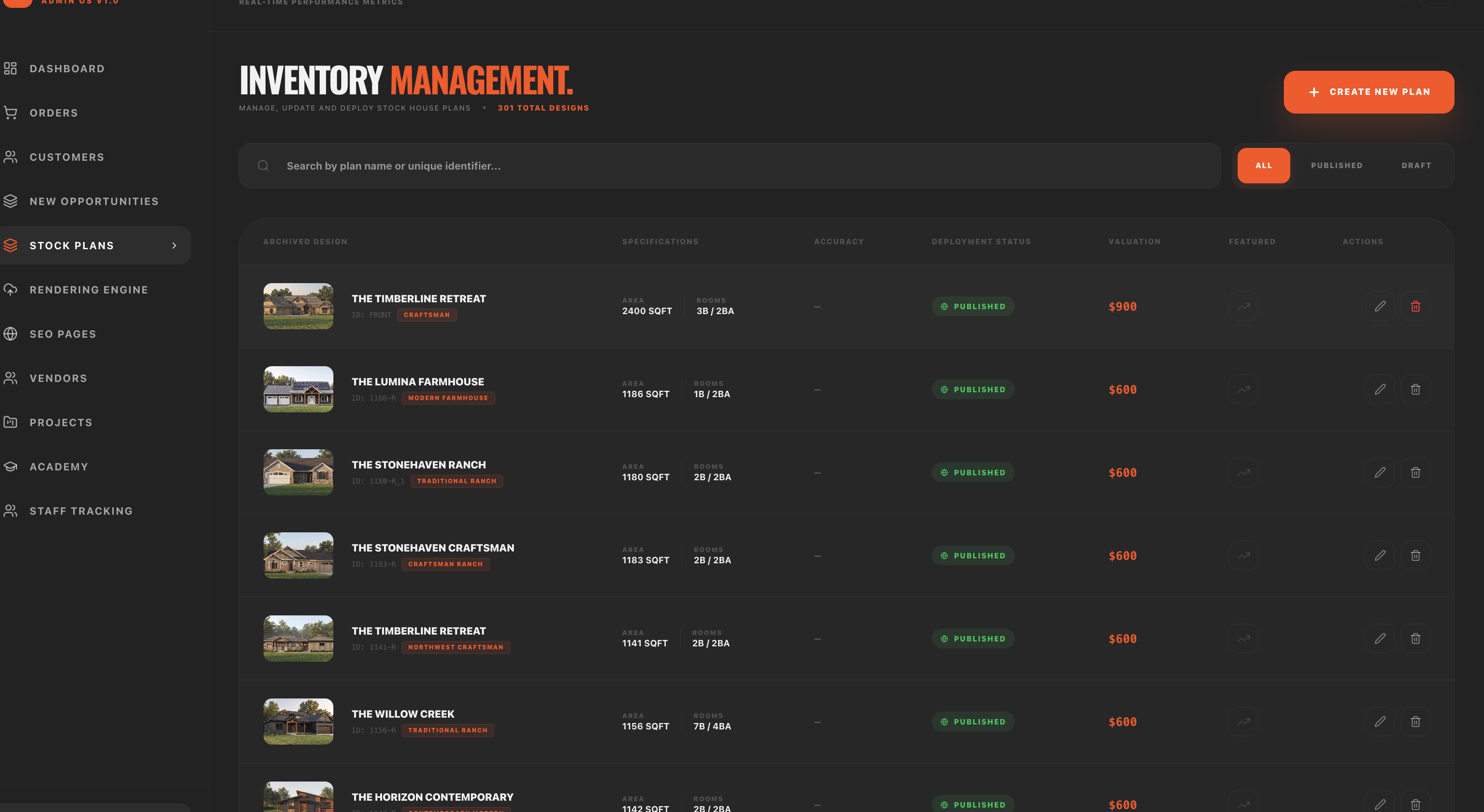Delete The Willow Creek plan
The width and height of the screenshot is (1484, 812).
click(1416, 722)
